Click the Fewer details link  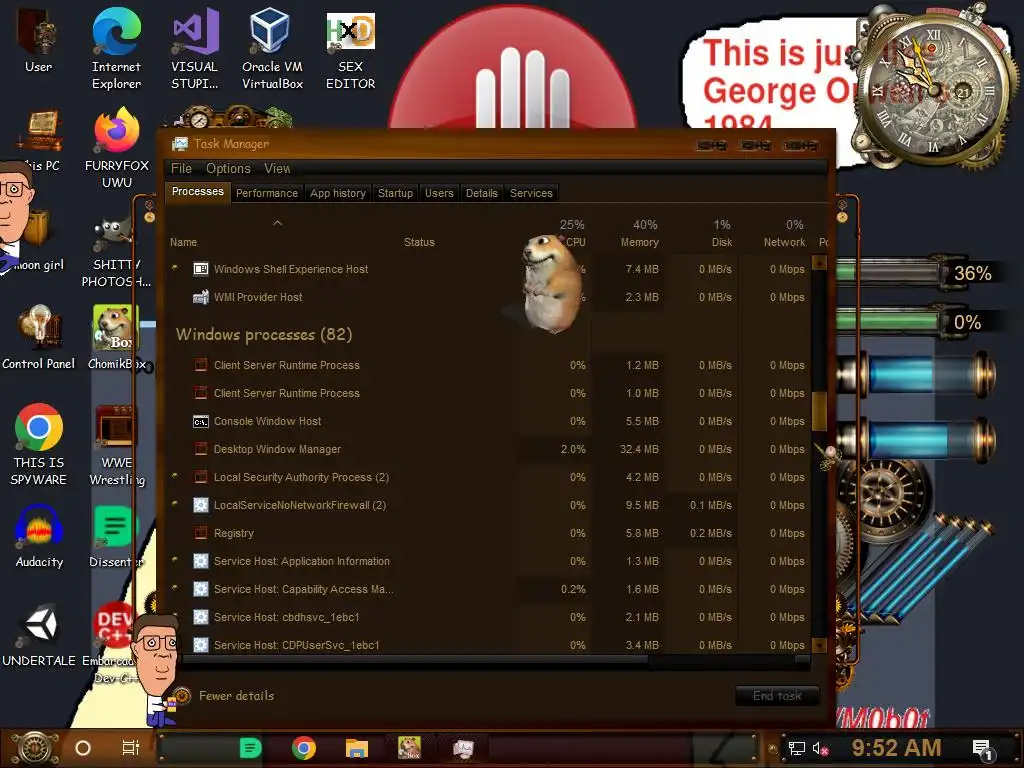click(x=236, y=696)
